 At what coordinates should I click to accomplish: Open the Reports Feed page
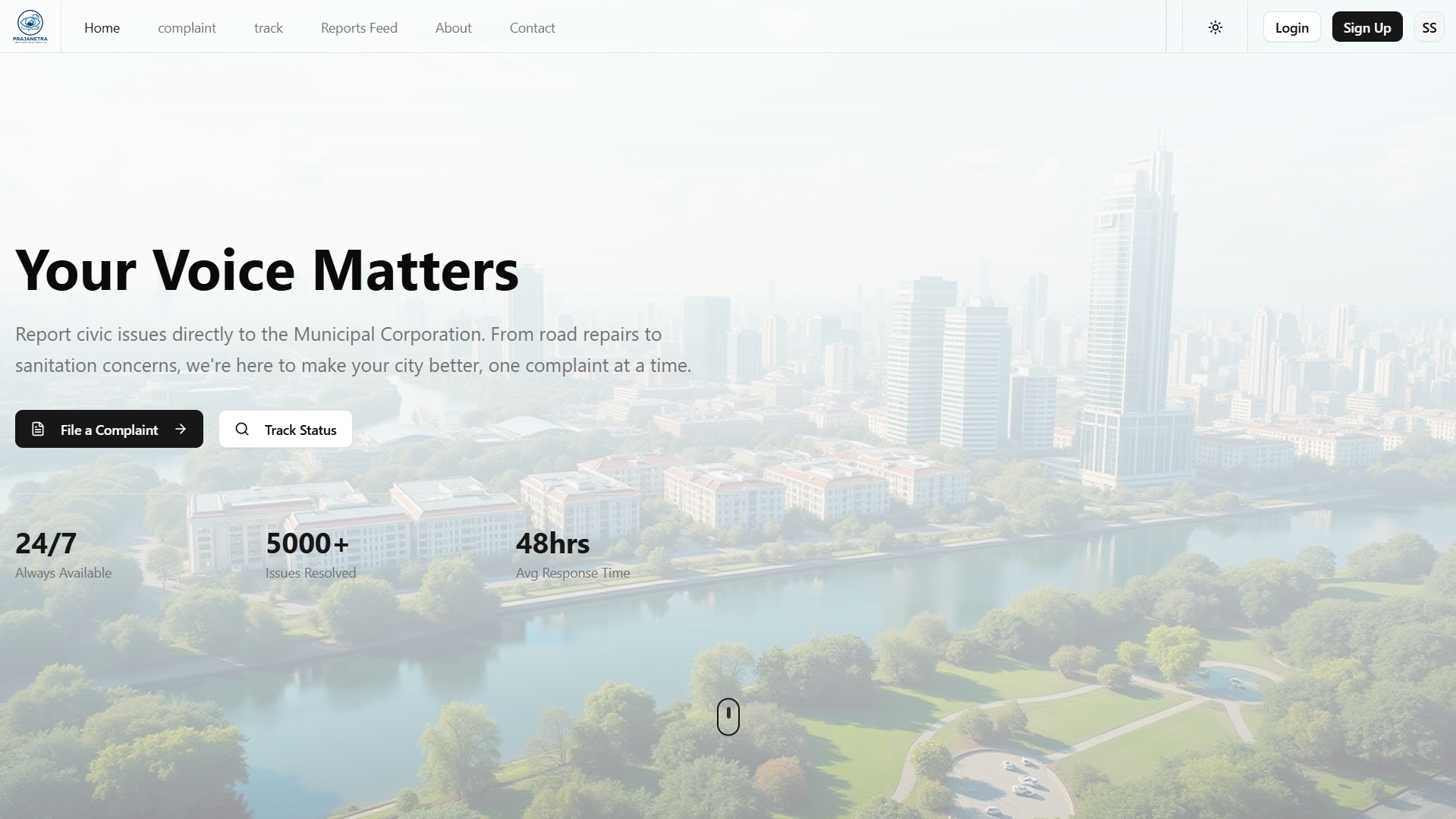click(359, 27)
